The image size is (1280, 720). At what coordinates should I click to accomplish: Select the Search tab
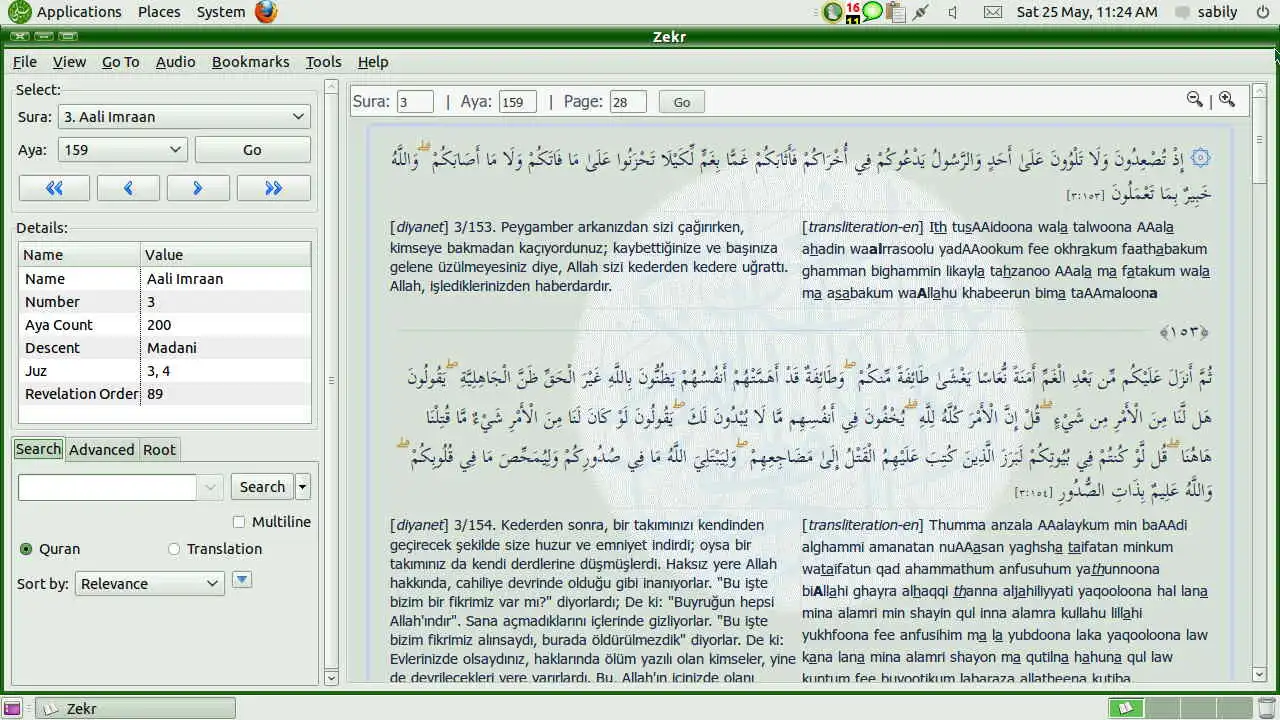(x=38, y=449)
